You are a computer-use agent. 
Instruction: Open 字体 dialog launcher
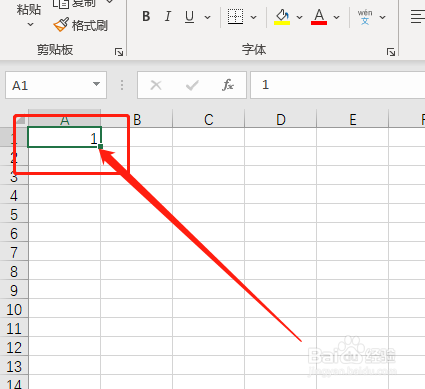pyautogui.click(x=391, y=52)
